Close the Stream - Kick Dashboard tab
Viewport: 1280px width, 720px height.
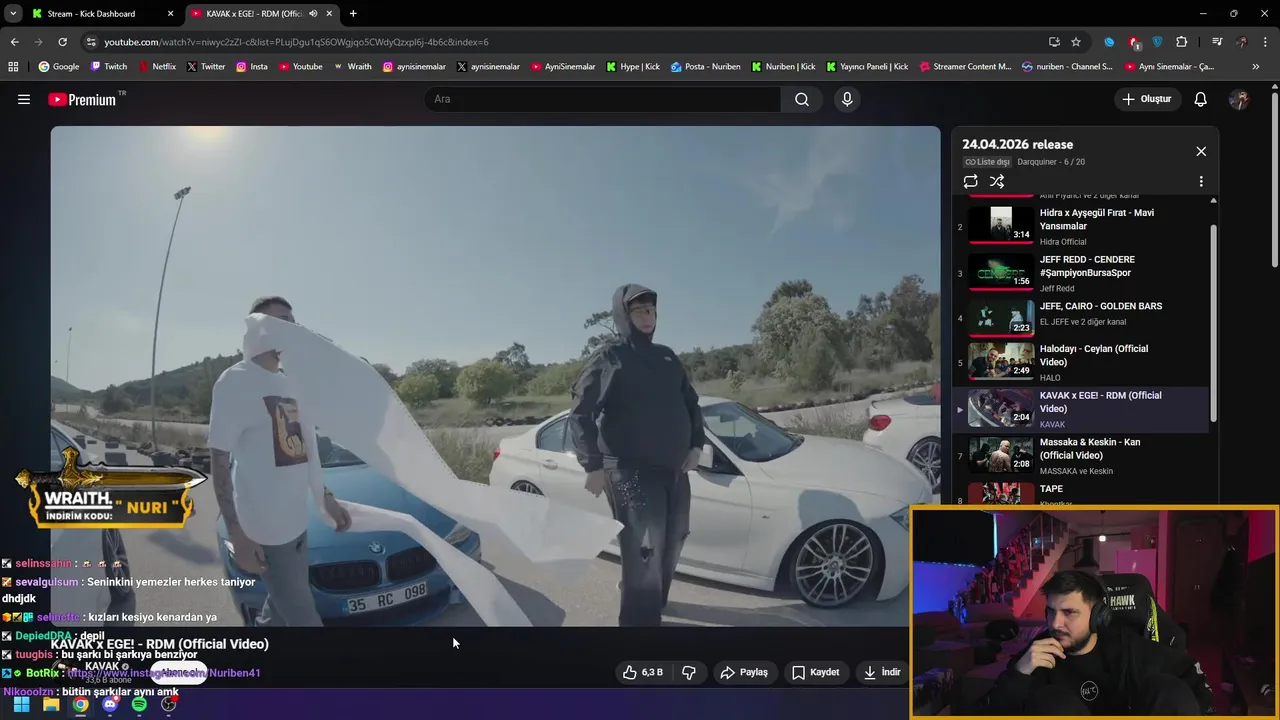[170, 14]
